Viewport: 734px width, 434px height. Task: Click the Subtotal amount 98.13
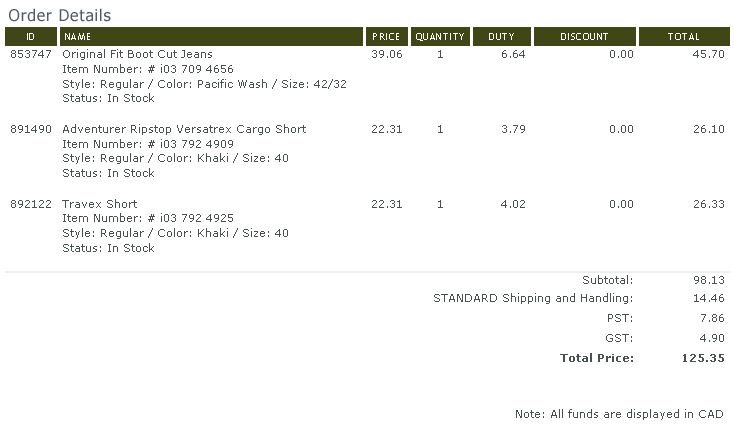tap(709, 280)
